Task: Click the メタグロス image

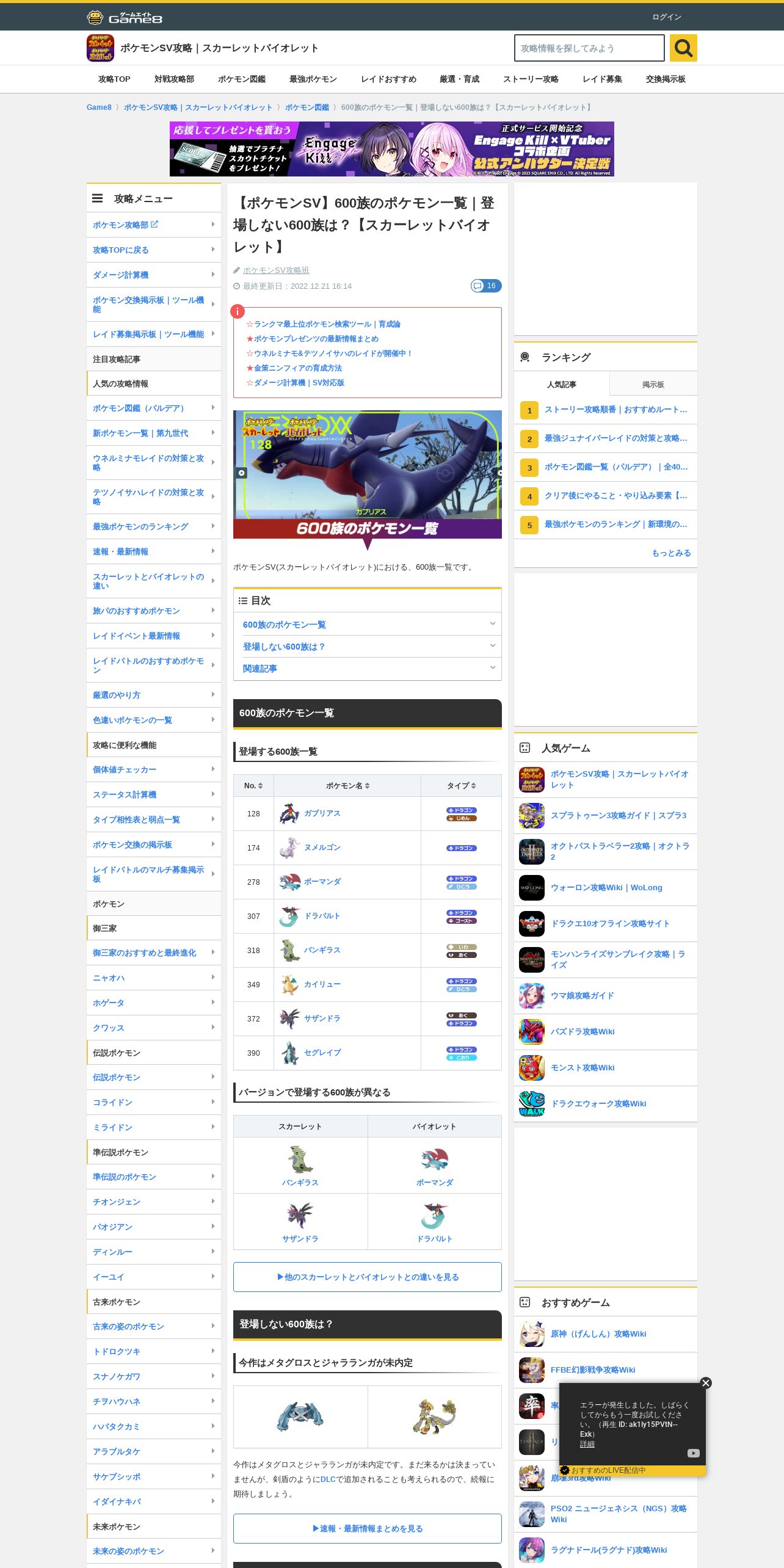Action: 300,1417
